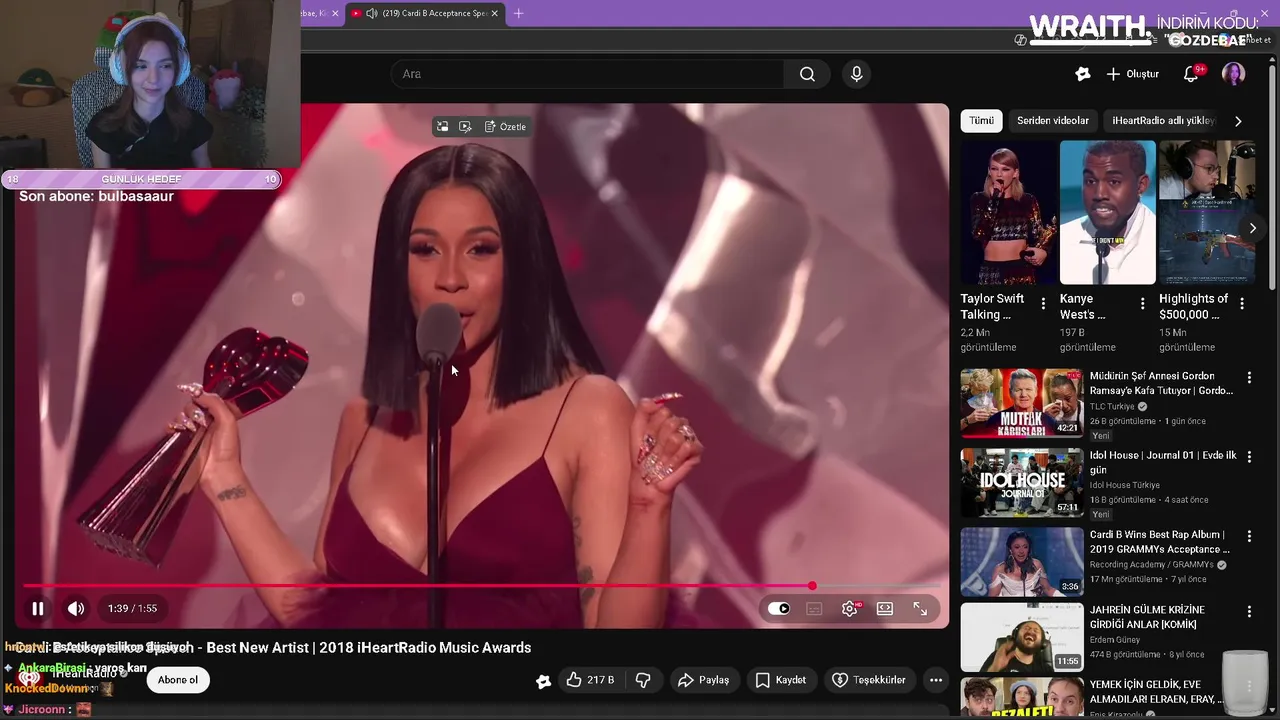Screen dimensions: 1280x720
Task: Switch to theater mode in the player
Action: [x=885, y=608]
